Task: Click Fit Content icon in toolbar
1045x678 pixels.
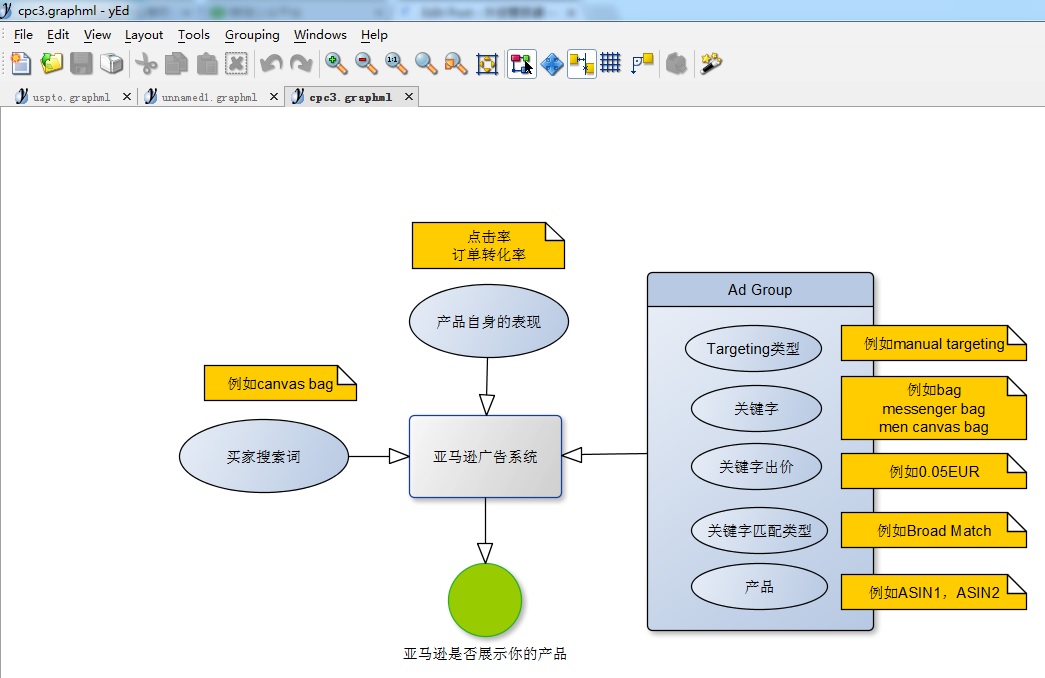Action: (487, 64)
